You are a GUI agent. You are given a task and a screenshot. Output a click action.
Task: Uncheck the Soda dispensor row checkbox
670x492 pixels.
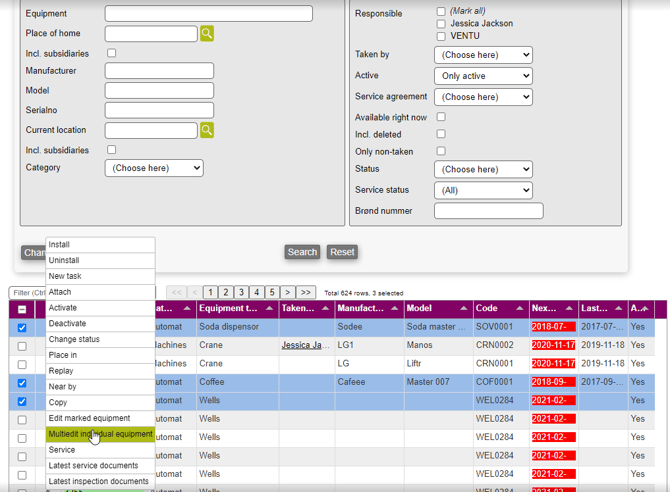click(22, 328)
